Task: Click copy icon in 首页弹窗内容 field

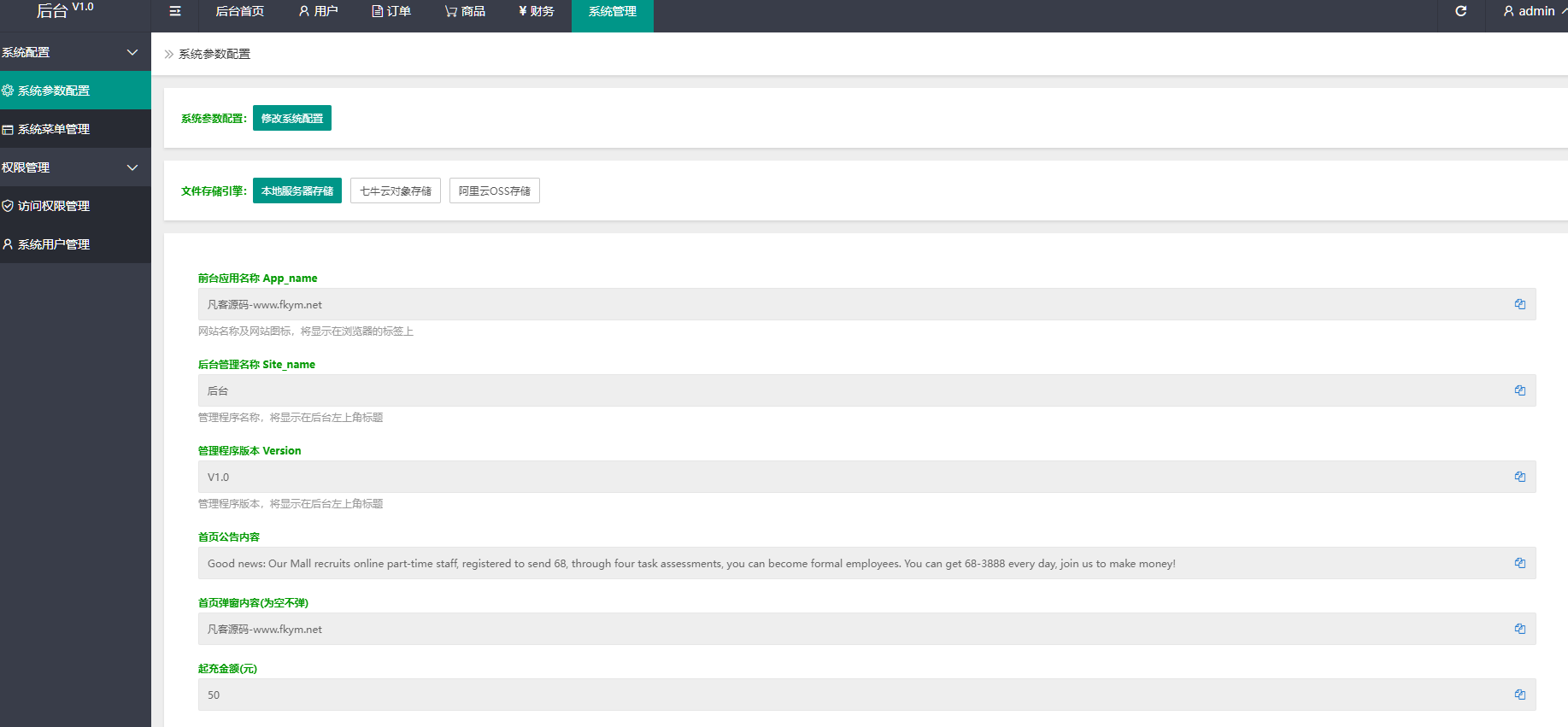Action: [1519, 629]
